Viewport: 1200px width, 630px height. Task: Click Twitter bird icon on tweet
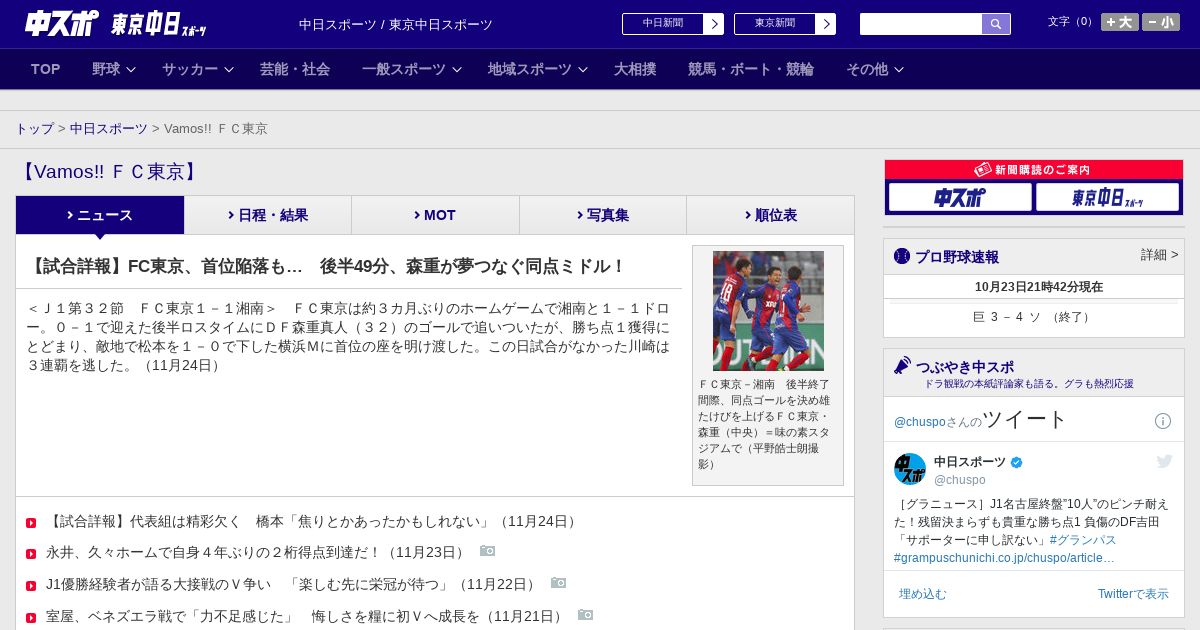tap(1164, 461)
